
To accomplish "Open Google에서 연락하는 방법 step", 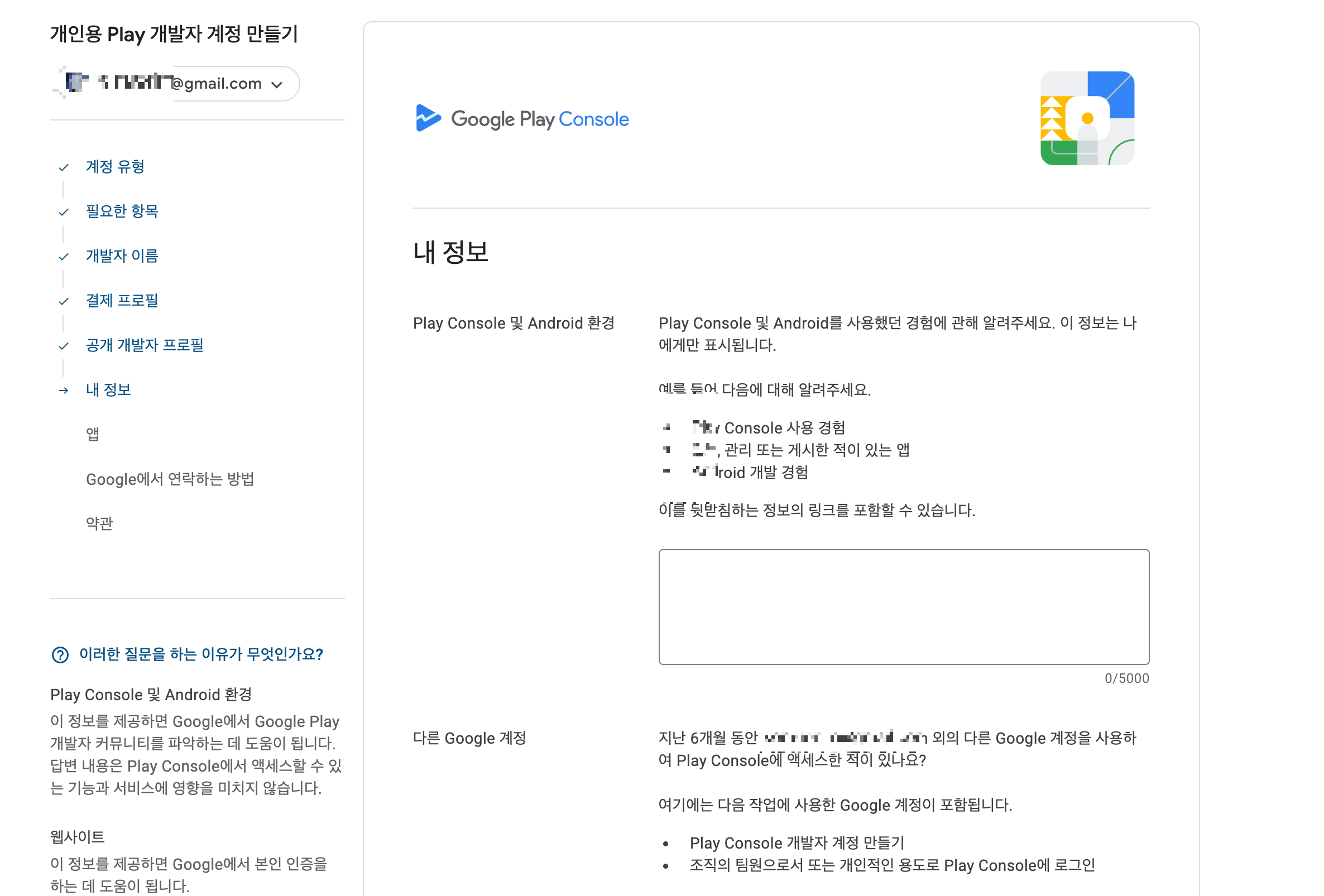I will (x=170, y=479).
